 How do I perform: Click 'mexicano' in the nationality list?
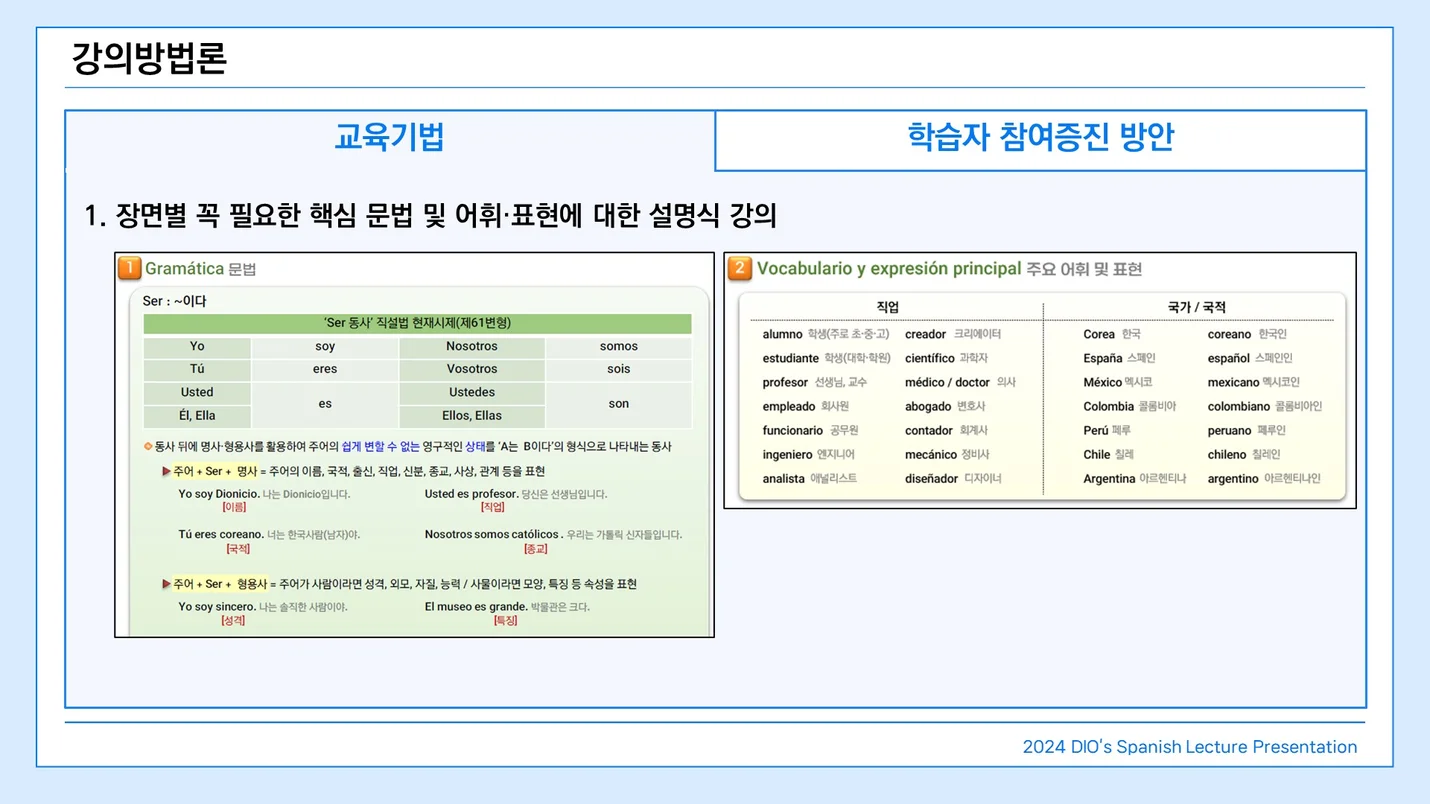click(x=1233, y=382)
